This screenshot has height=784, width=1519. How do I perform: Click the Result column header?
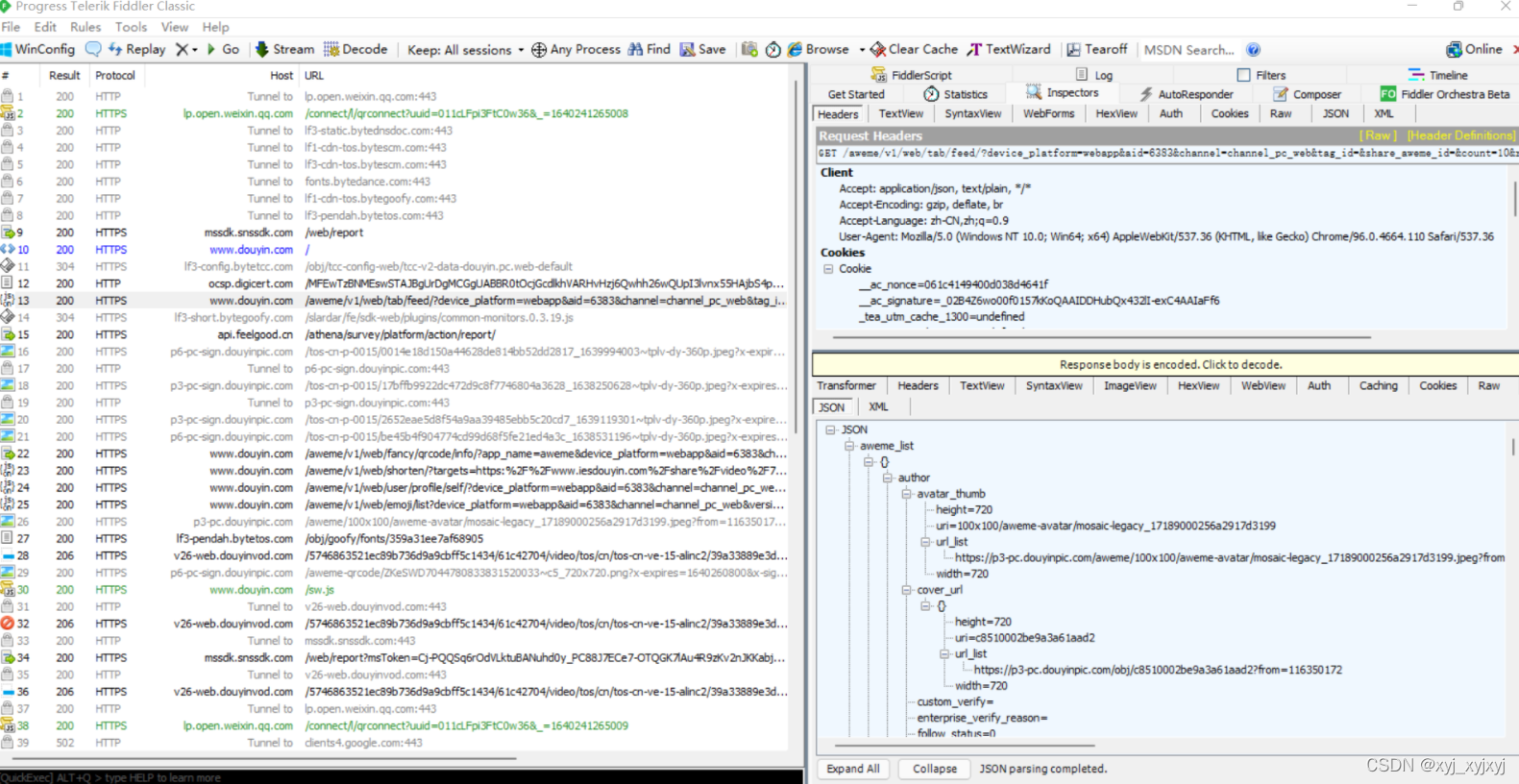[64, 75]
